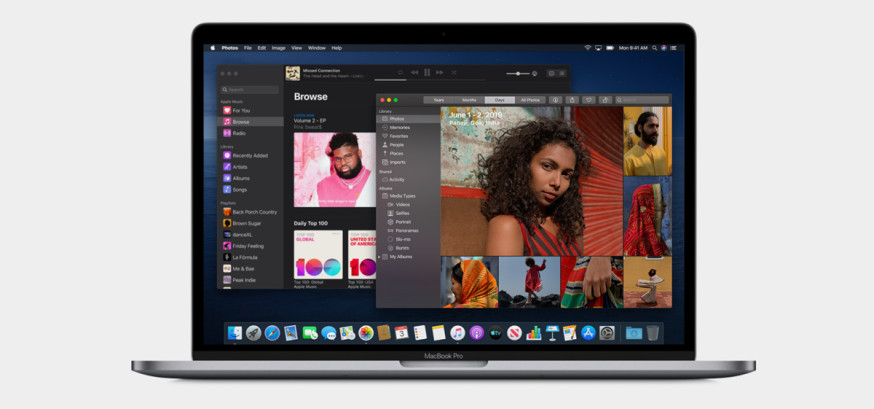Favorite the photo with heart toolbar button

coord(589,100)
